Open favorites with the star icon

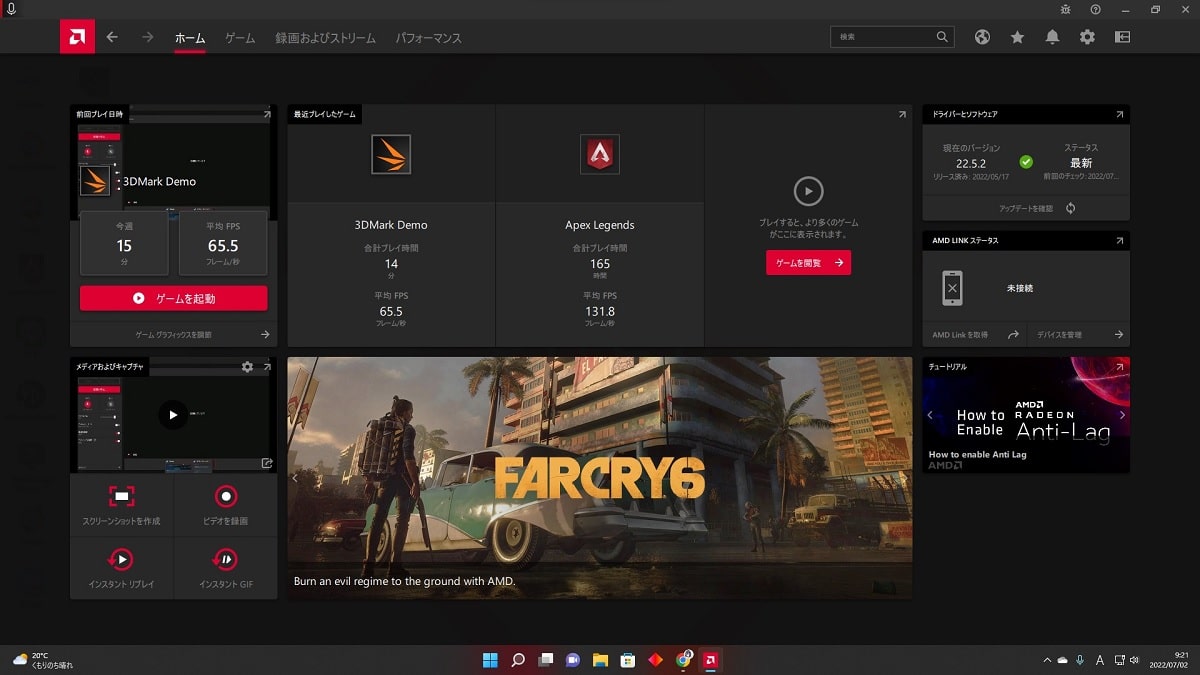coord(1017,37)
